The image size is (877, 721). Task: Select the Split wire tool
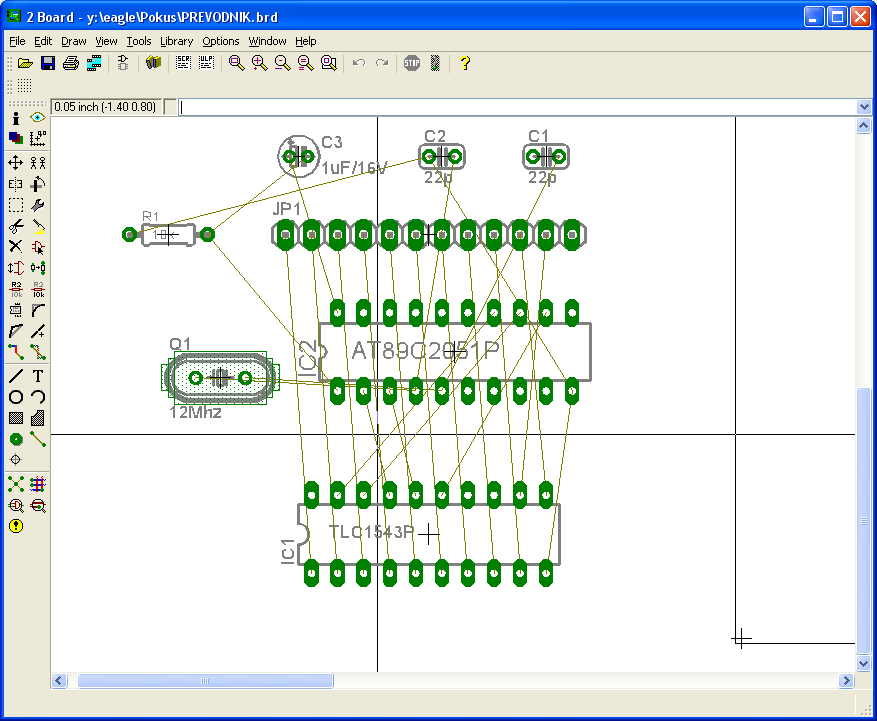(16, 331)
